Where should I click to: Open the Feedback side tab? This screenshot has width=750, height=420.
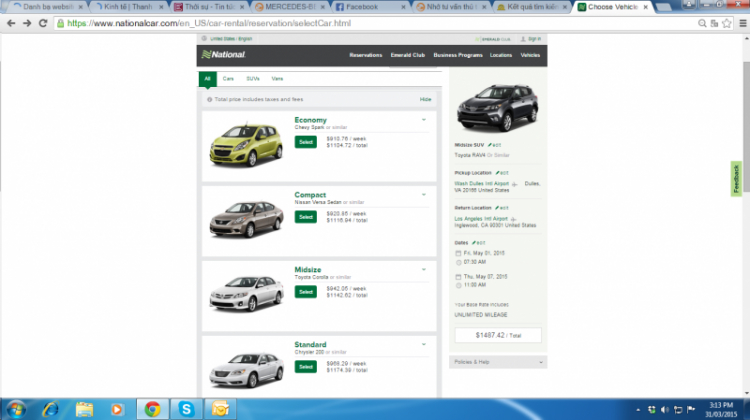[736, 179]
